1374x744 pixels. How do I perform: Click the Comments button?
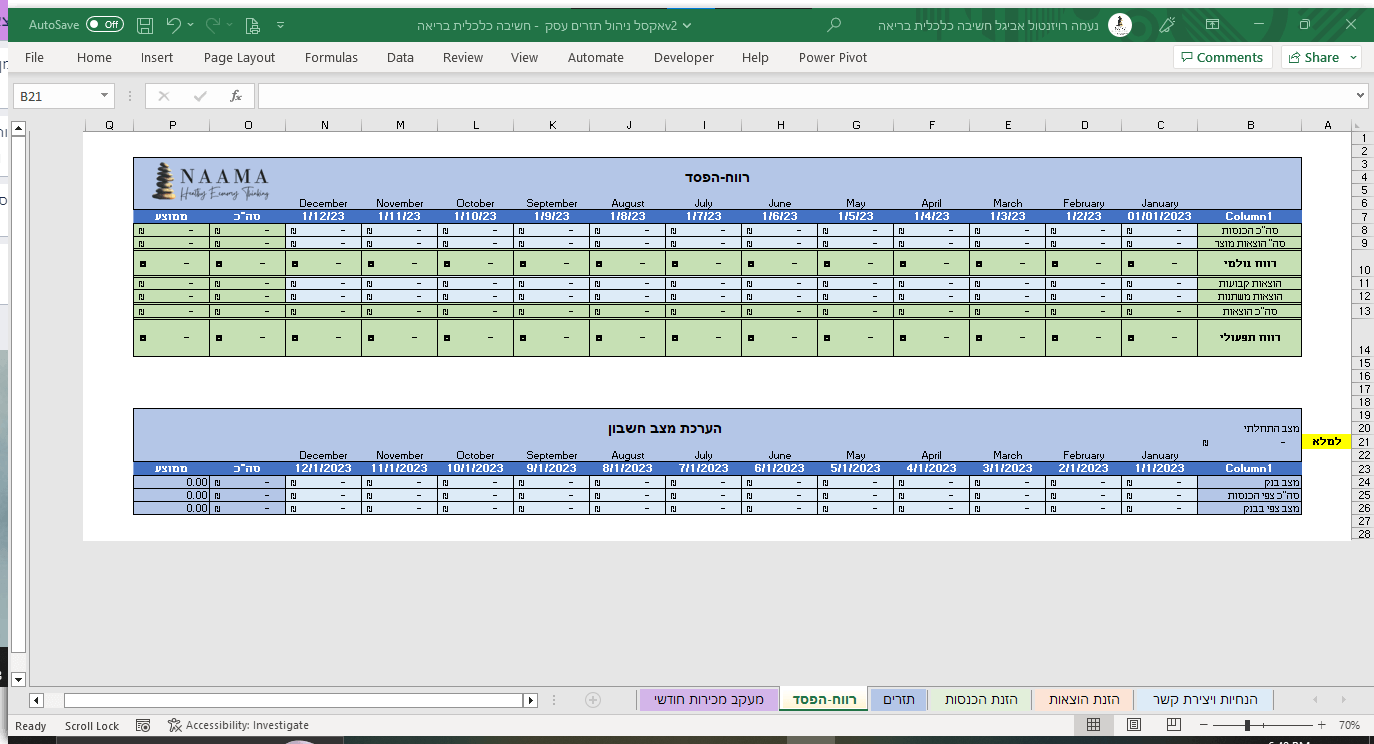1222,57
